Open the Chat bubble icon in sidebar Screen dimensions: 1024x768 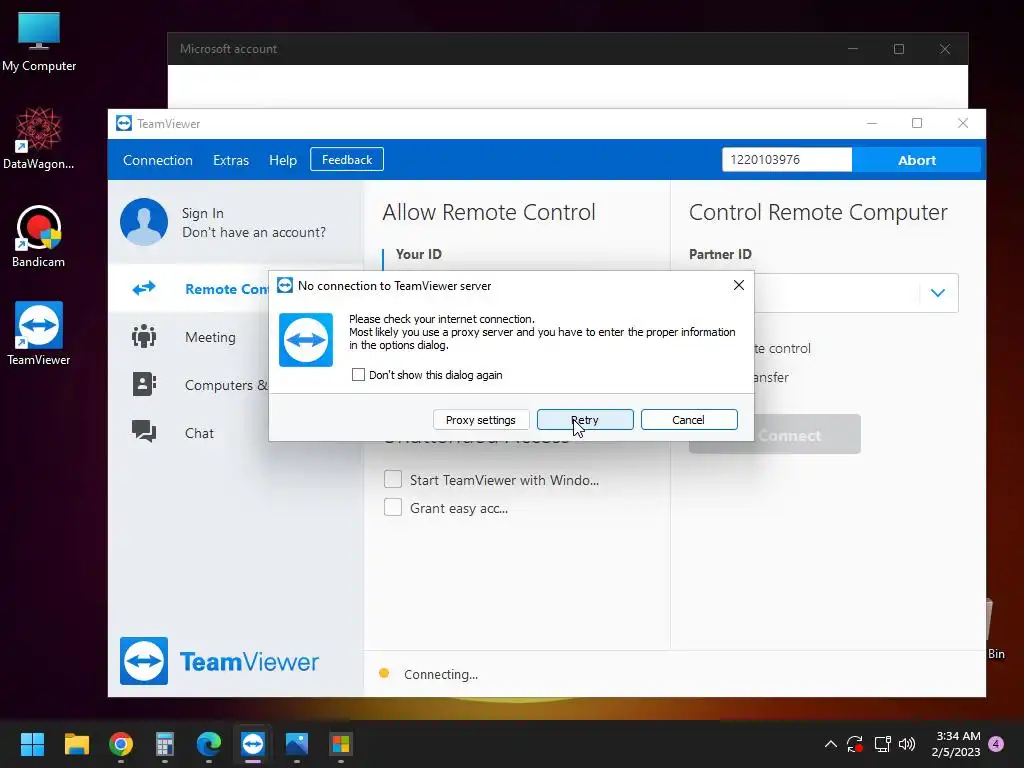[x=144, y=432]
